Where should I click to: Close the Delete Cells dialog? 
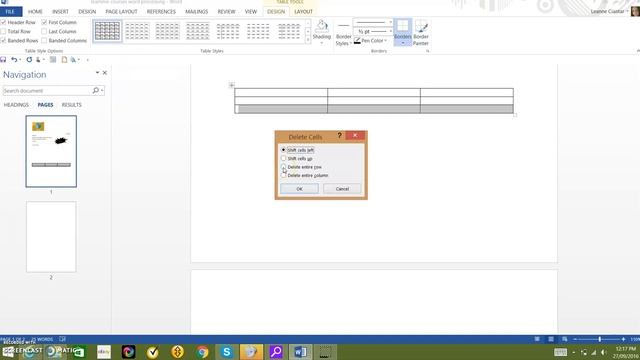[x=355, y=136]
